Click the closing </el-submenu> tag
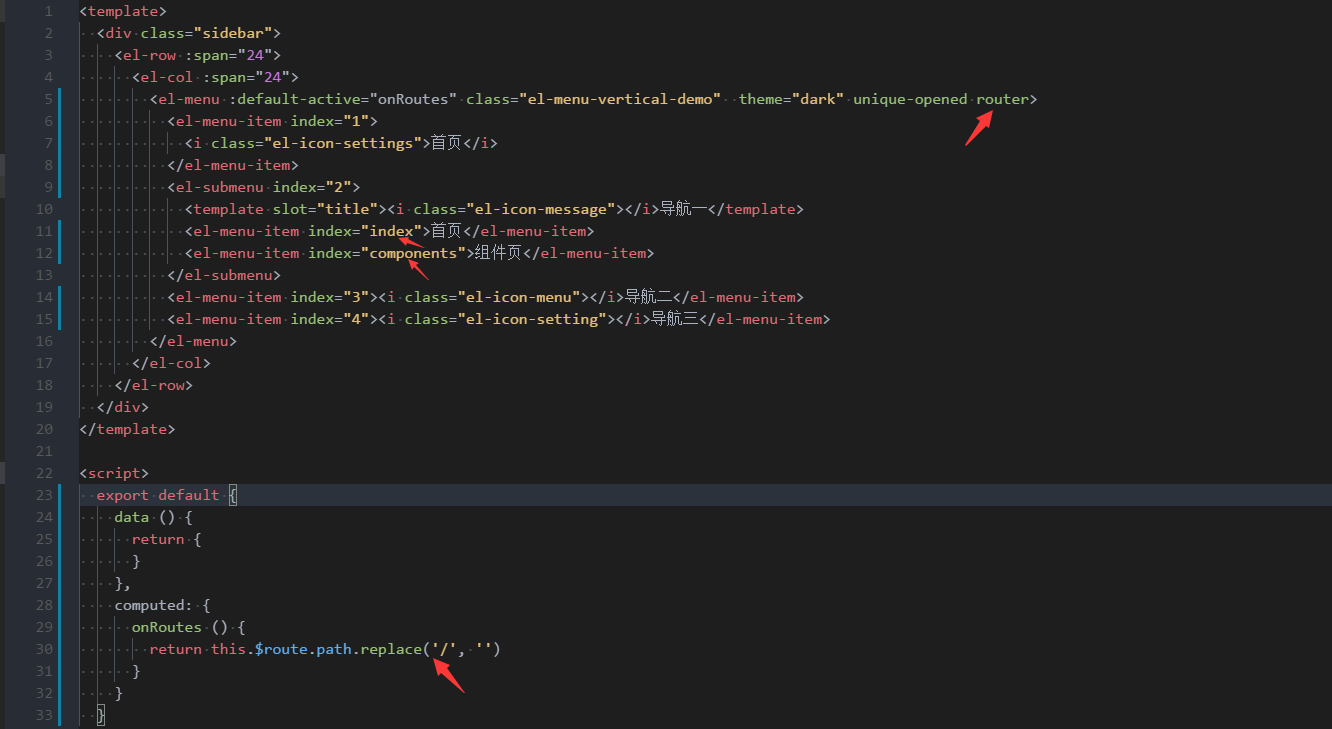Viewport: 1332px width, 729px height. [224, 275]
